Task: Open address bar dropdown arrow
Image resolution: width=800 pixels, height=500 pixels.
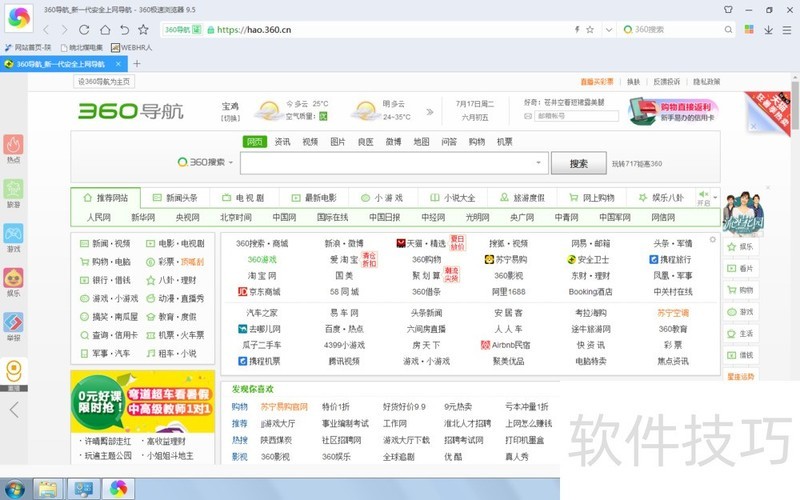Action: tap(607, 29)
